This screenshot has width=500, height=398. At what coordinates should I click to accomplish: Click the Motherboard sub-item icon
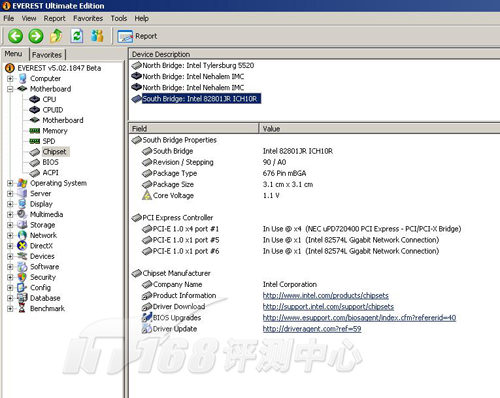[34, 120]
